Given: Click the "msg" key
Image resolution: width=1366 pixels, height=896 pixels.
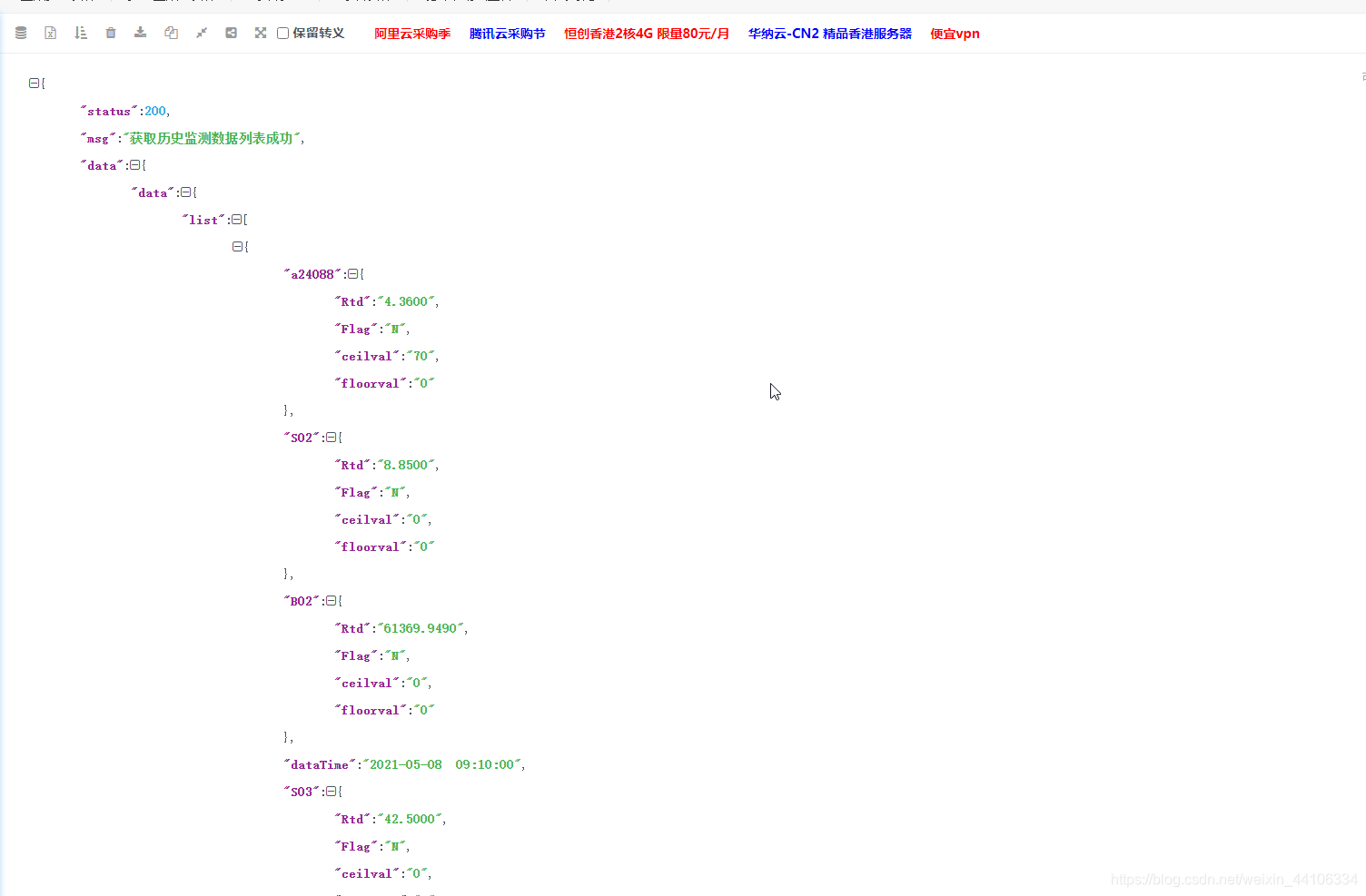Looking at the screenshot, I should (x=98, y=138).
